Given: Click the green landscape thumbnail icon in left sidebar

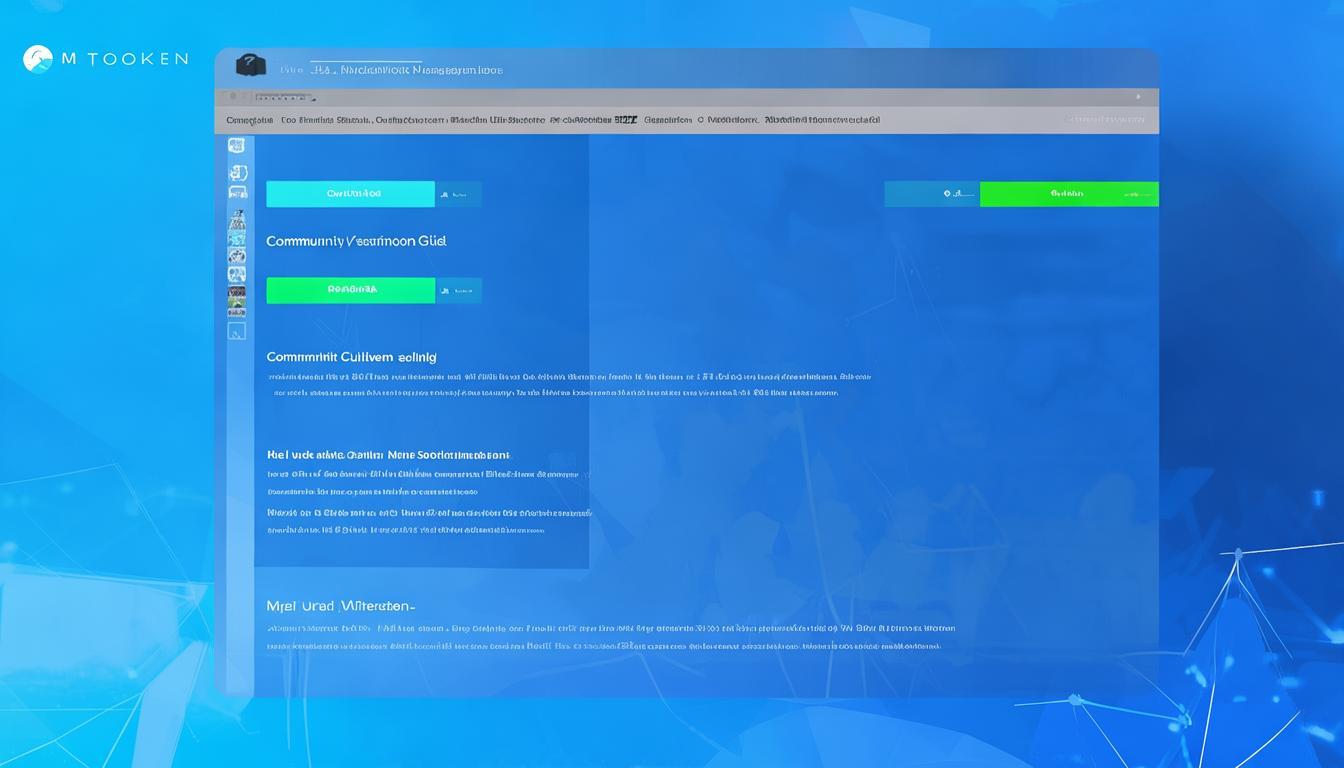Looking at the screenshot, I should click(x=237, y=297).
